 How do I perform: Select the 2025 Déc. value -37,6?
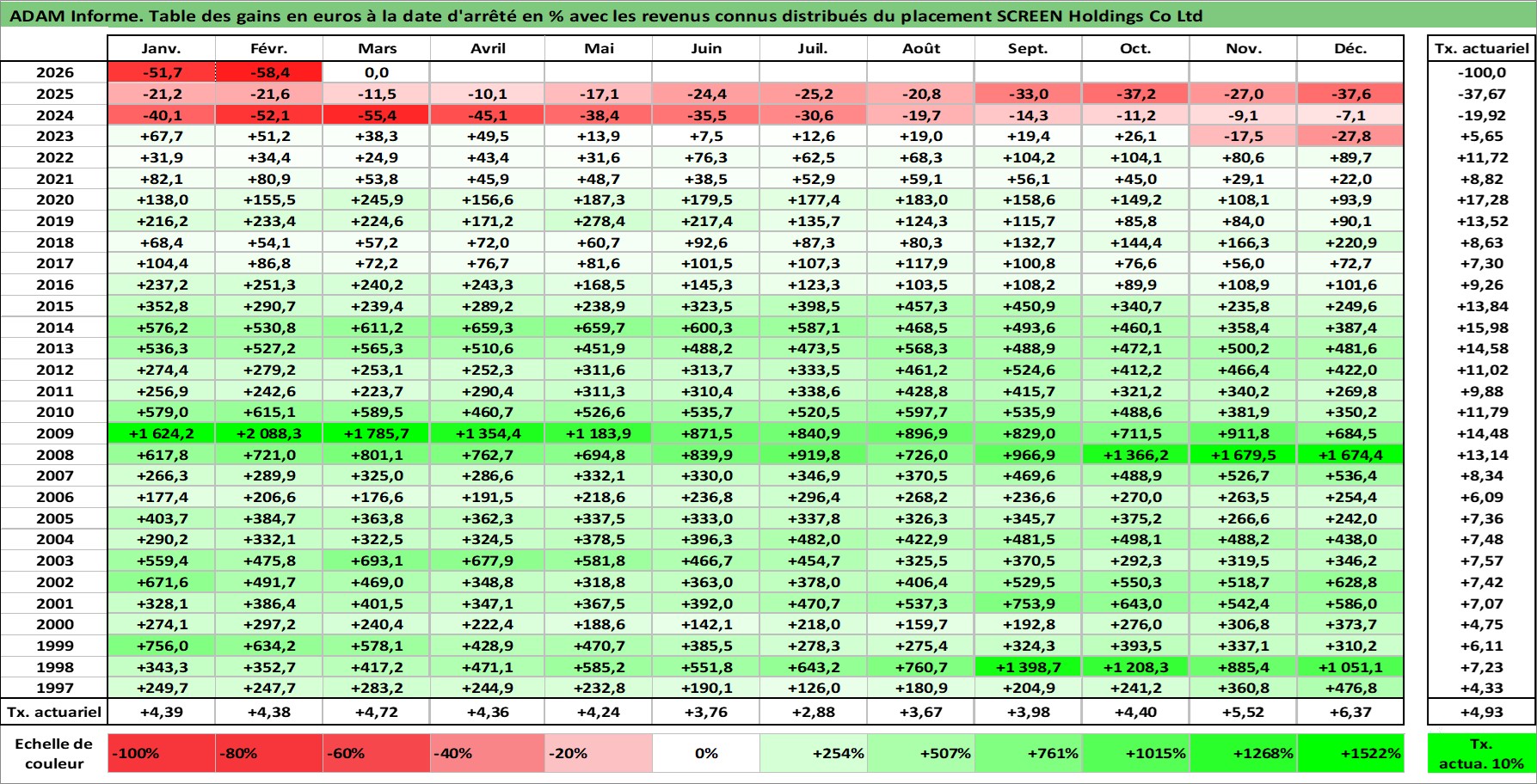point(1350,95)
